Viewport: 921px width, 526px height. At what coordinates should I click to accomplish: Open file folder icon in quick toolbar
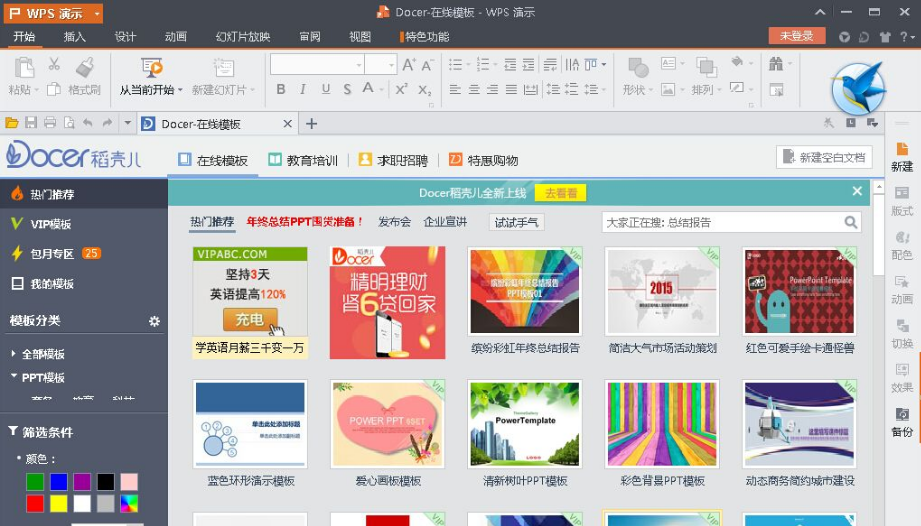[x=12, y=123]
